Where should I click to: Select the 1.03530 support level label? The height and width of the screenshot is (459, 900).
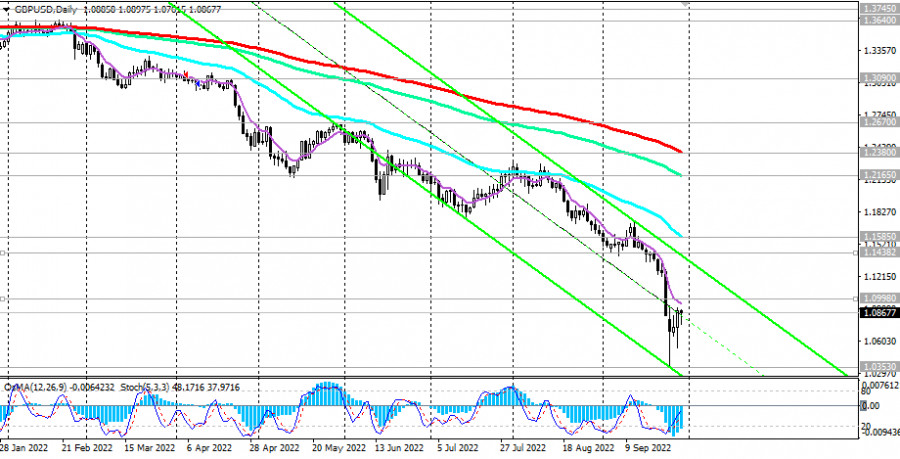(x=876, y=367)
